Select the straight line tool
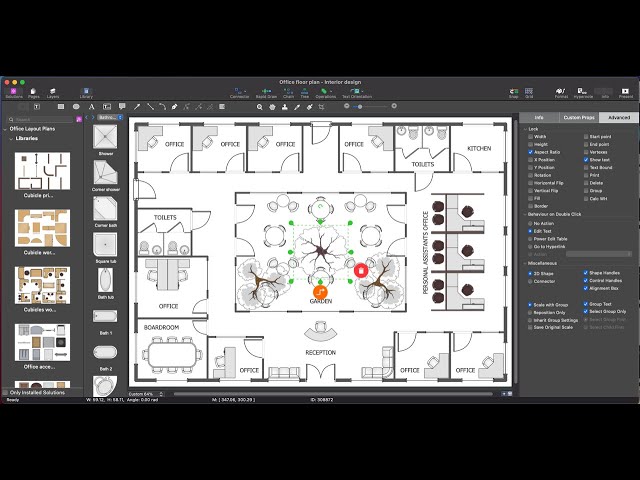The height and width of the screenshot is (480, 640). click(x=150, y=107)
